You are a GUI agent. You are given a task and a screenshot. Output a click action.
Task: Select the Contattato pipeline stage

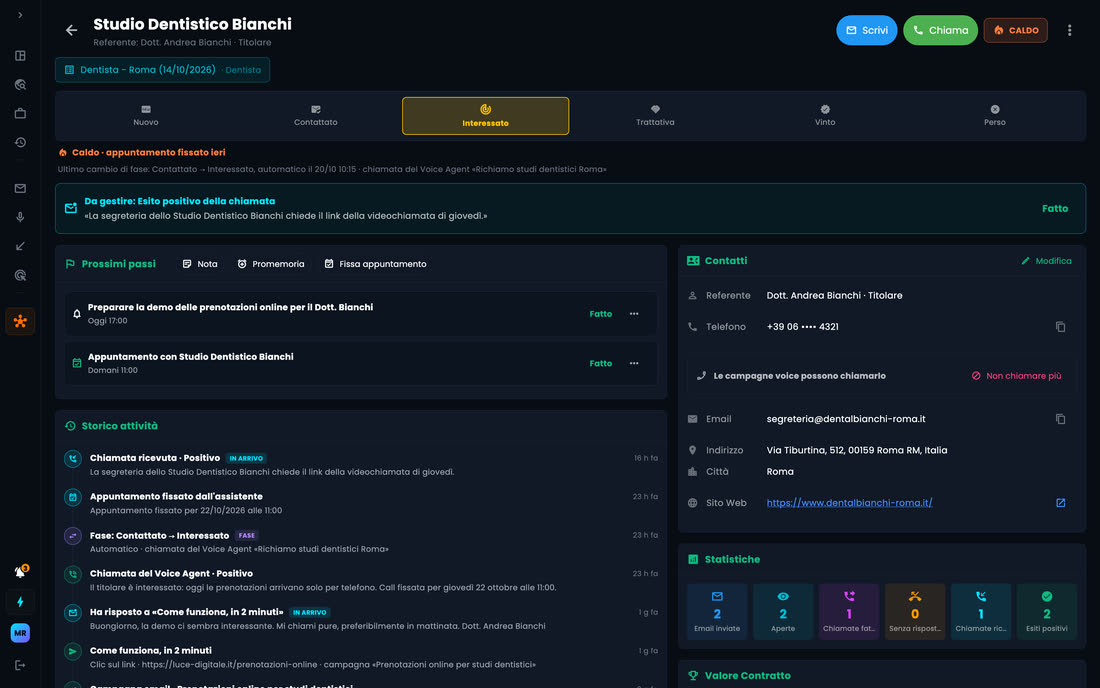[x=316, y=116]
